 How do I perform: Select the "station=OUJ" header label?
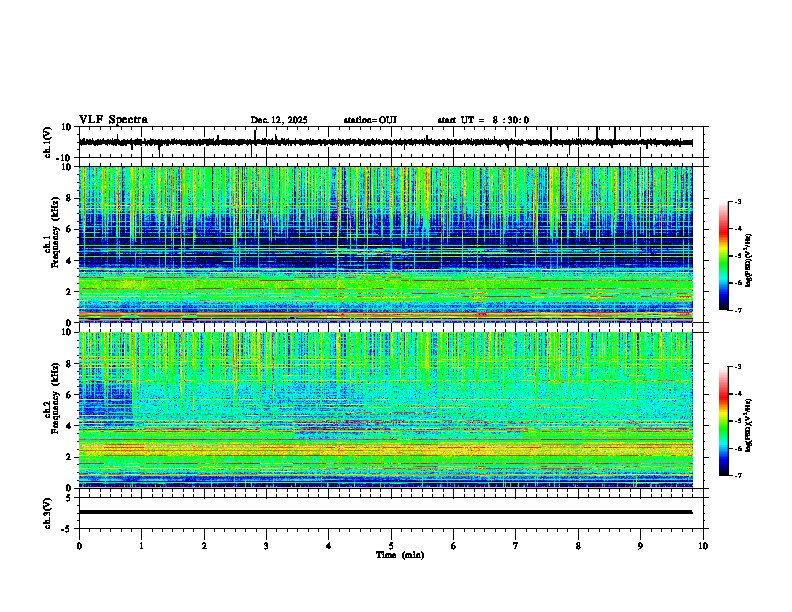pos(370,120)
